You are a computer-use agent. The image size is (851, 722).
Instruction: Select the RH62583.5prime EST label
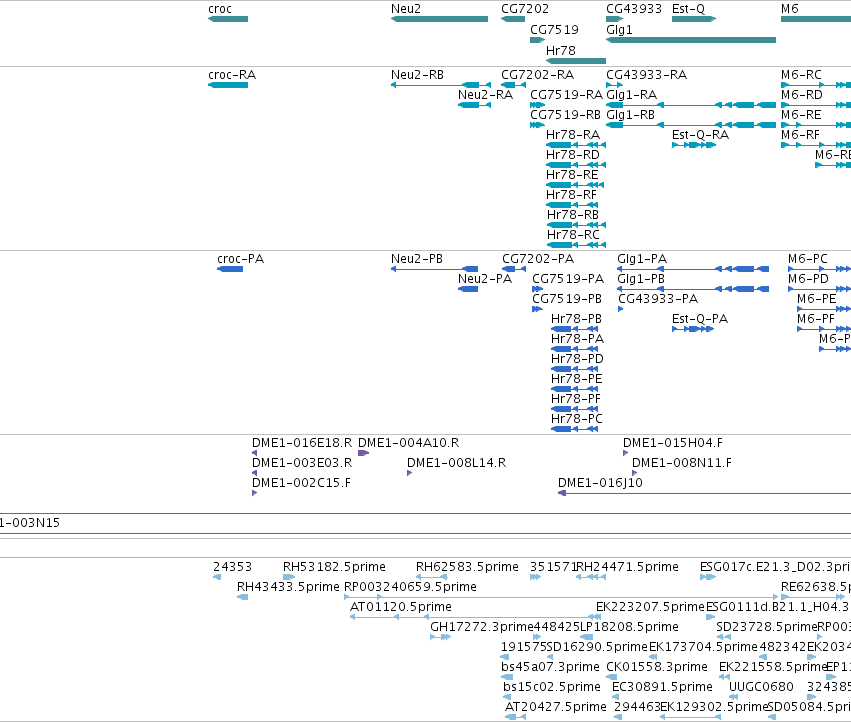coord(467,567)
